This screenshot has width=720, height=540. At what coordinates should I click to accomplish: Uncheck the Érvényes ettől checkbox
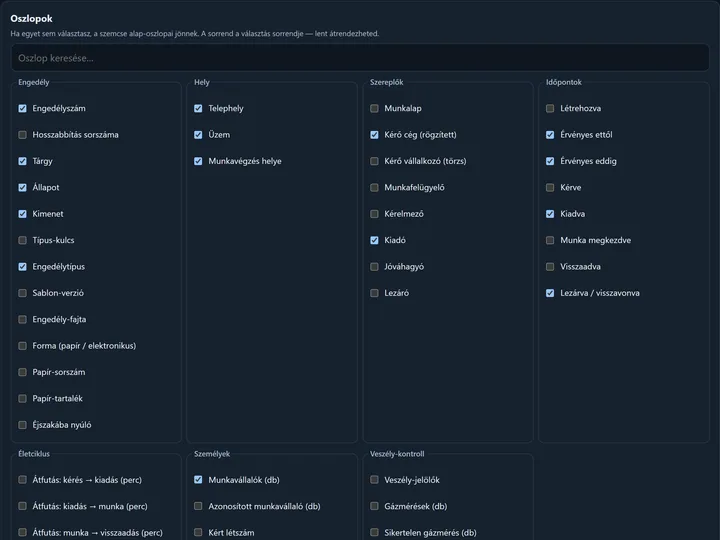550,135
